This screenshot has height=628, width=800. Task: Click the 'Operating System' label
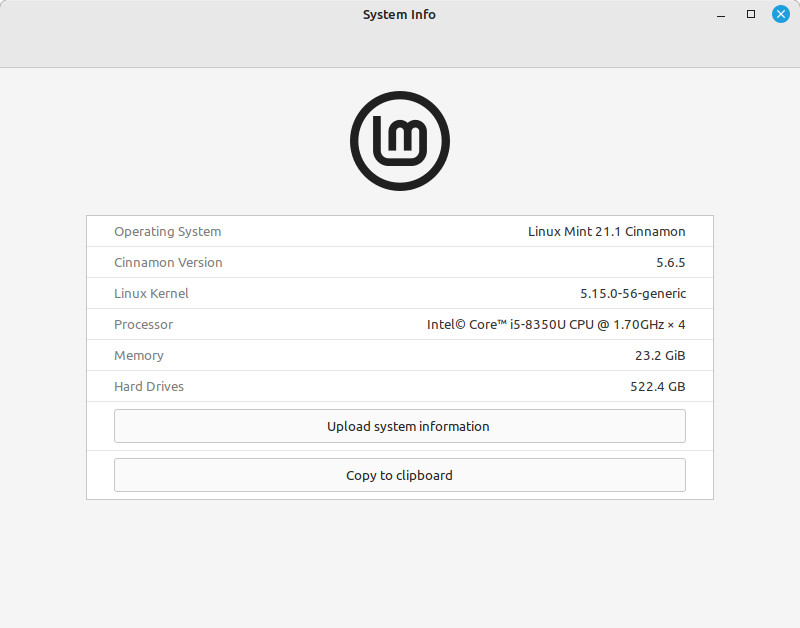167,232
